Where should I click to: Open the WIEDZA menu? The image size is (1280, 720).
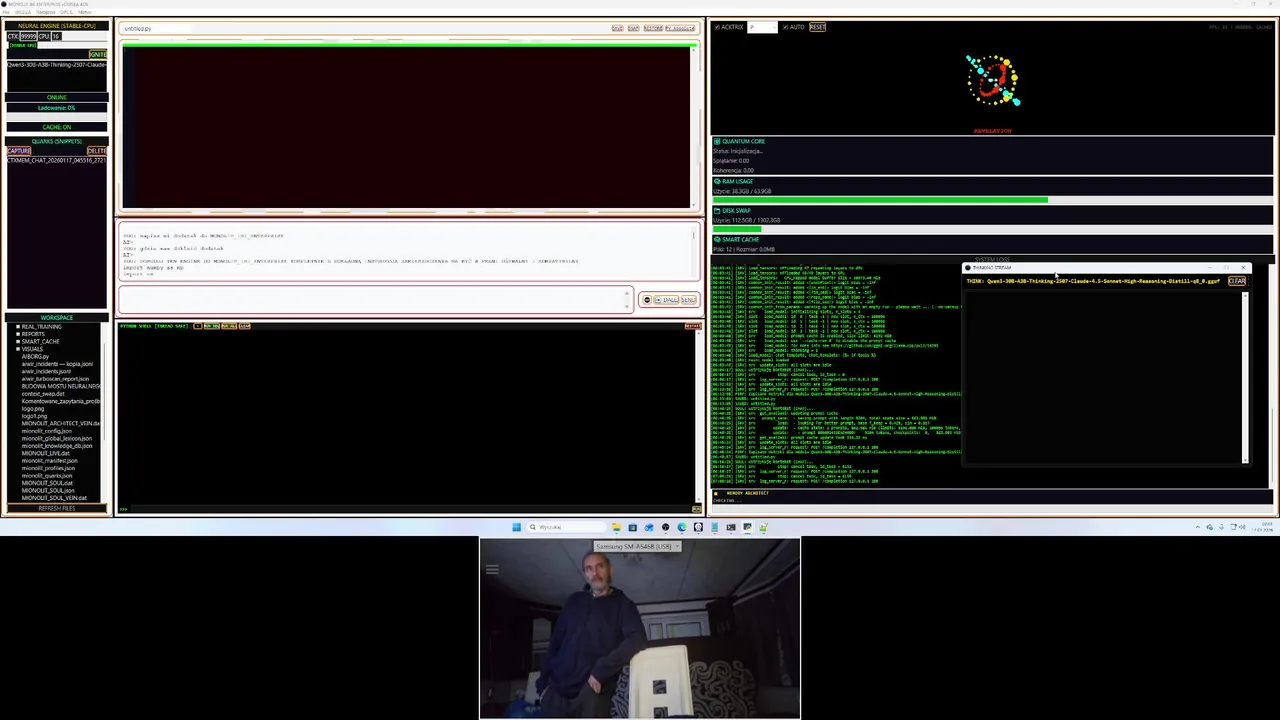pos(23,12)
